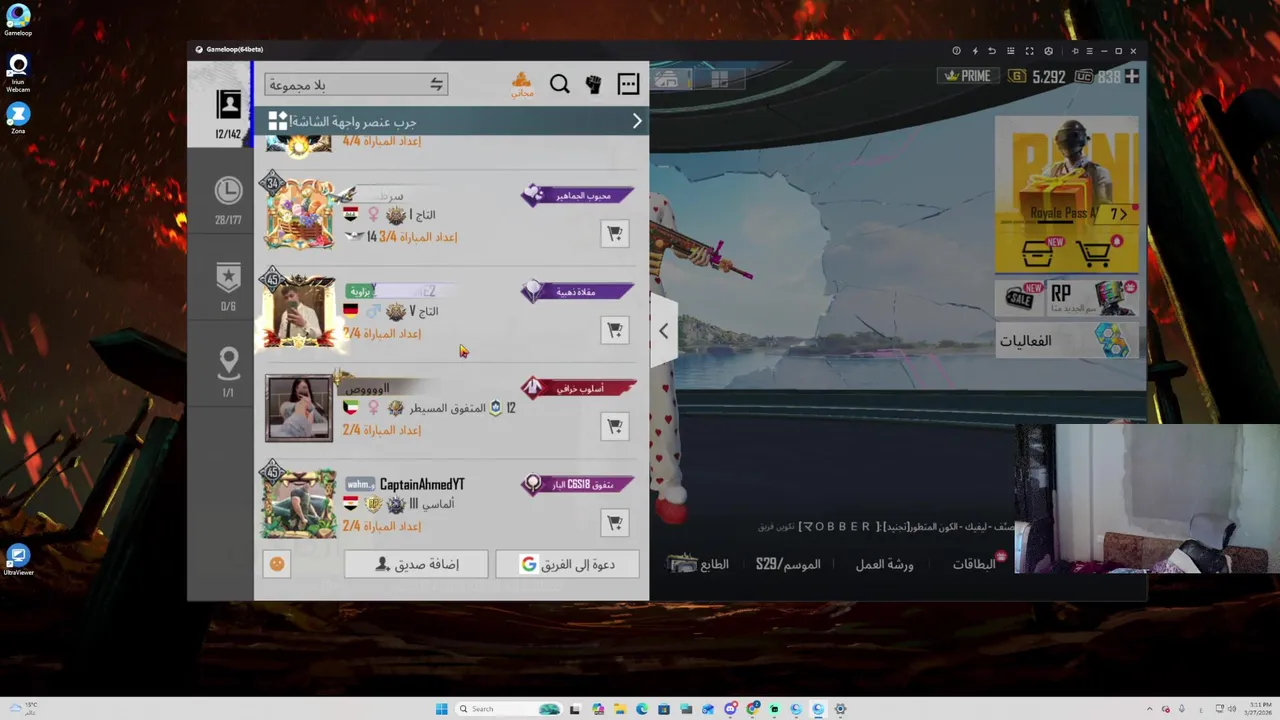Click the Gameloop help question-mark icon

point(956,51)
